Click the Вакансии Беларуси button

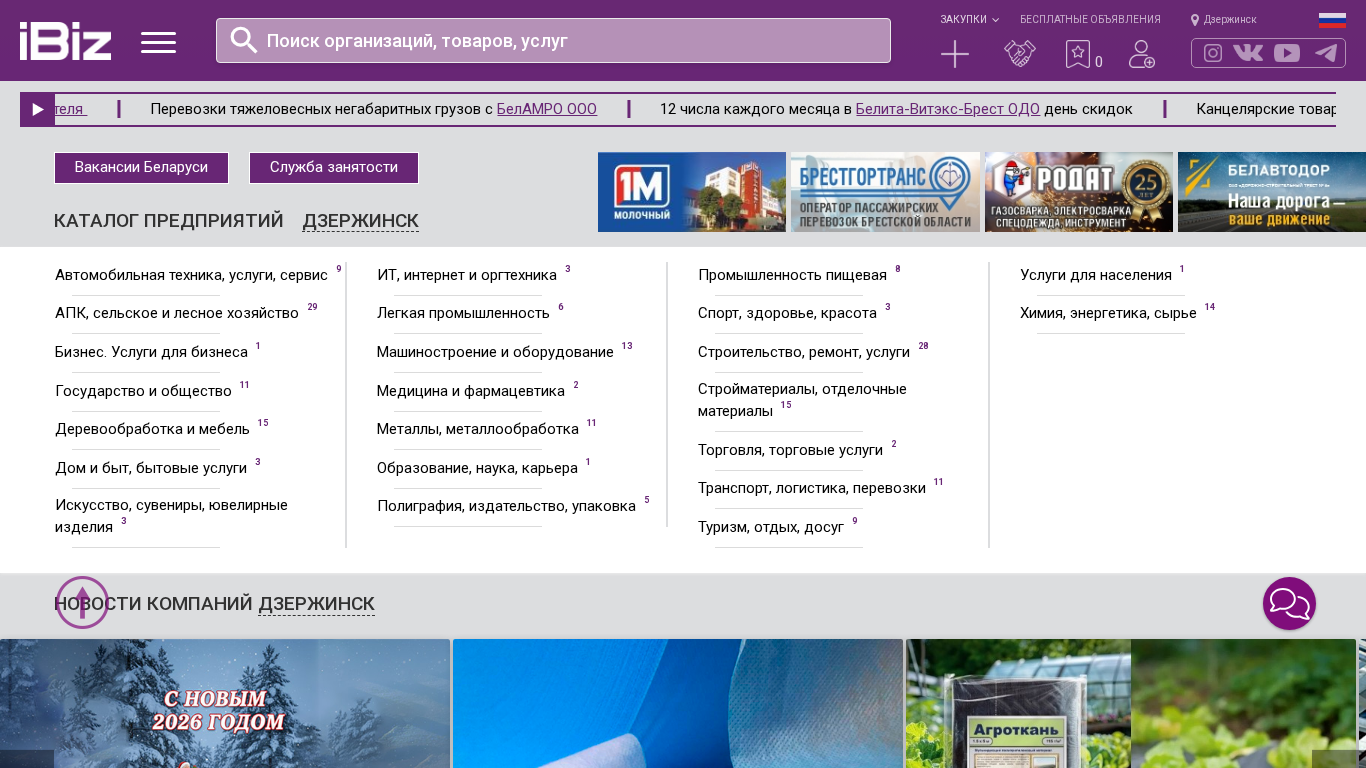click(x=141, y=168)
